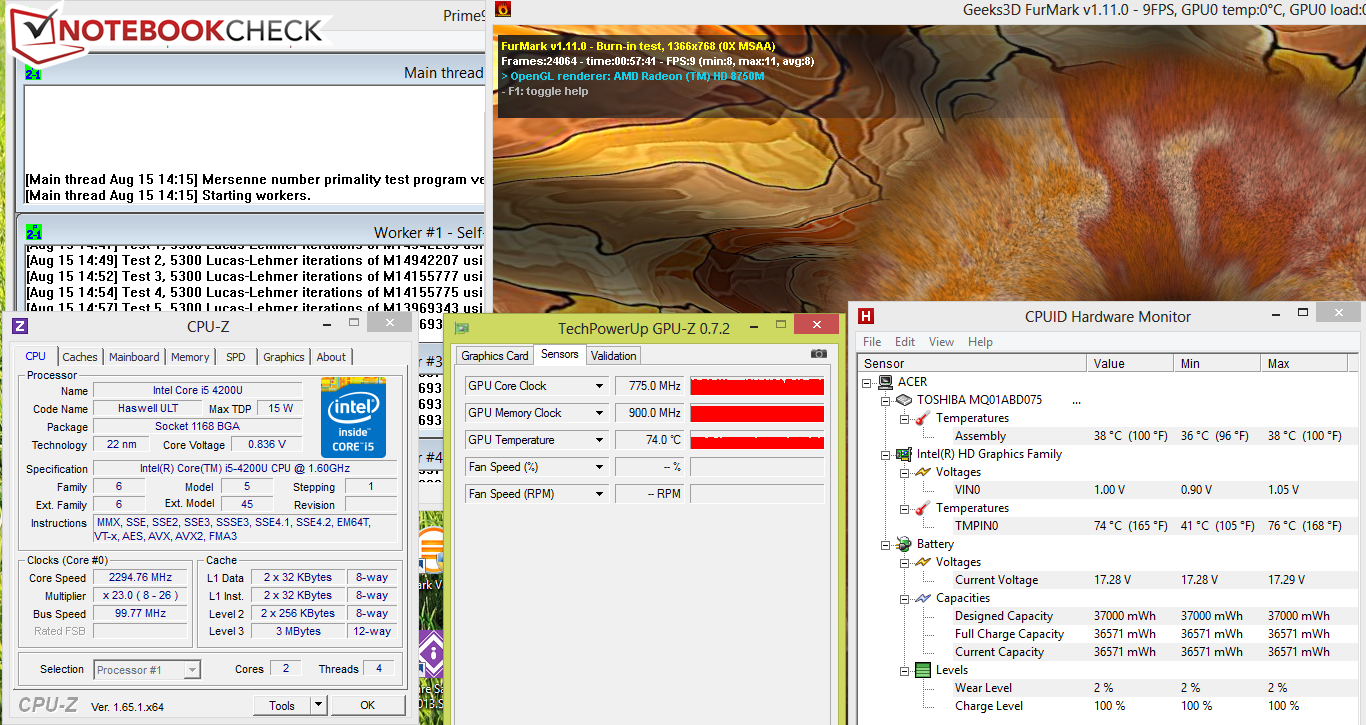Open the Graphics Card tab in GPU-Z

[x=495, y=355]
